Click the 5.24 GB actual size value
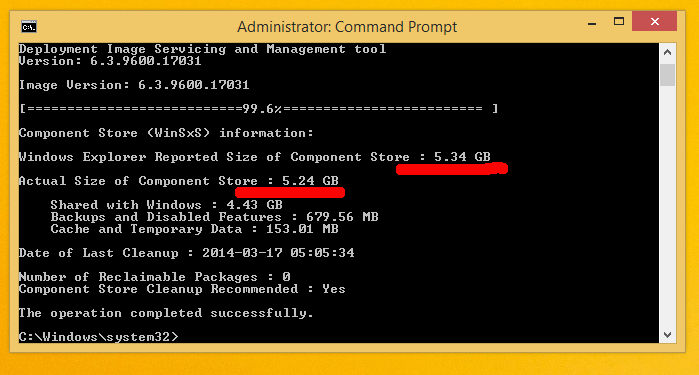This screenshot has height=375, width=699. pyautogui.click(x=310, y=181)
